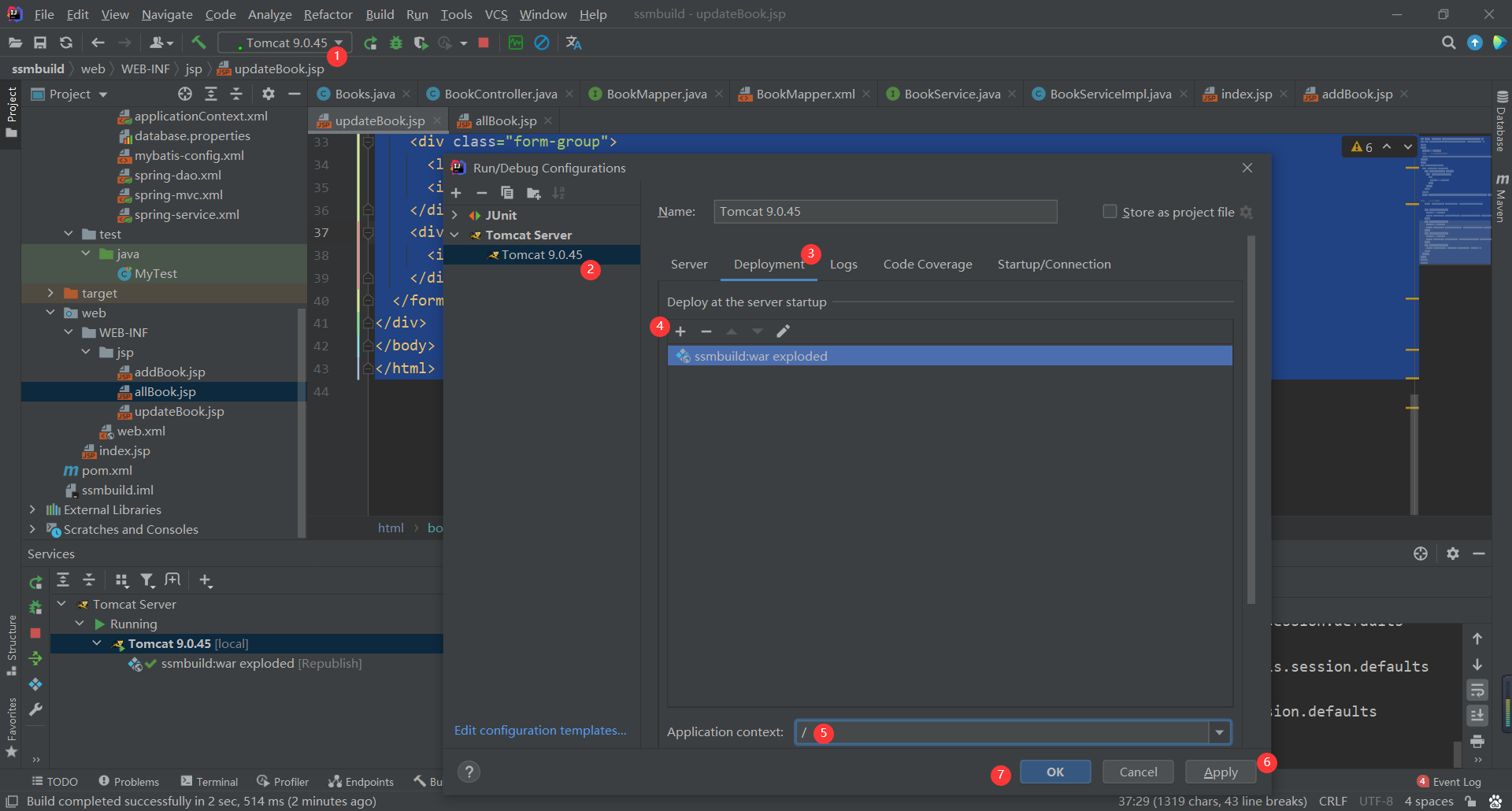This screenshot has height=811, width=1512.
Task: Collapse the WEB-INF folder in Project tree
Action: pos(69,332)
